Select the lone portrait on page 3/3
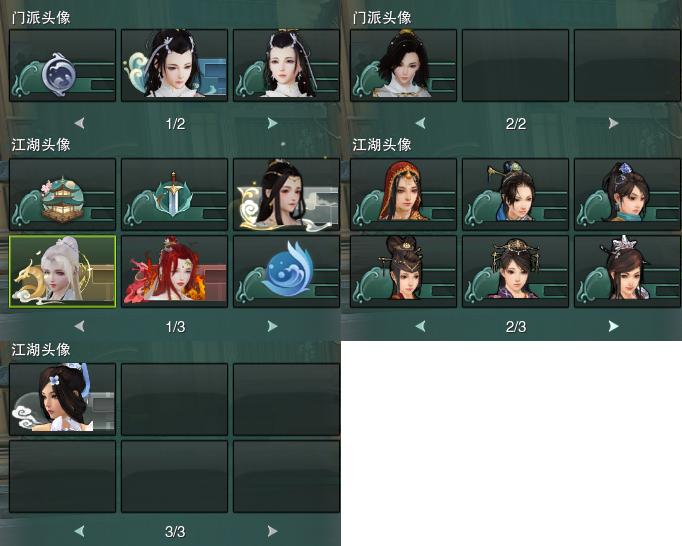Image resolution: width=682 pixels, height=546 pixels. [62, 399]
